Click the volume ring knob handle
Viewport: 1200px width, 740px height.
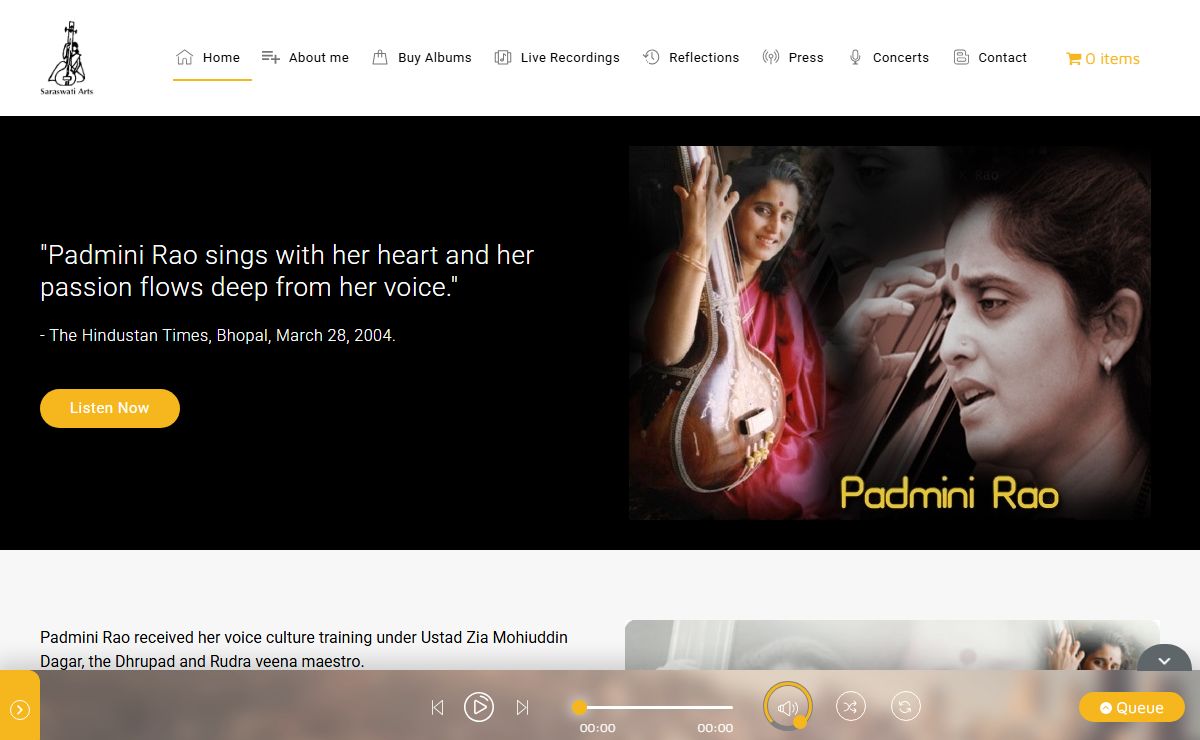[800, 722]
